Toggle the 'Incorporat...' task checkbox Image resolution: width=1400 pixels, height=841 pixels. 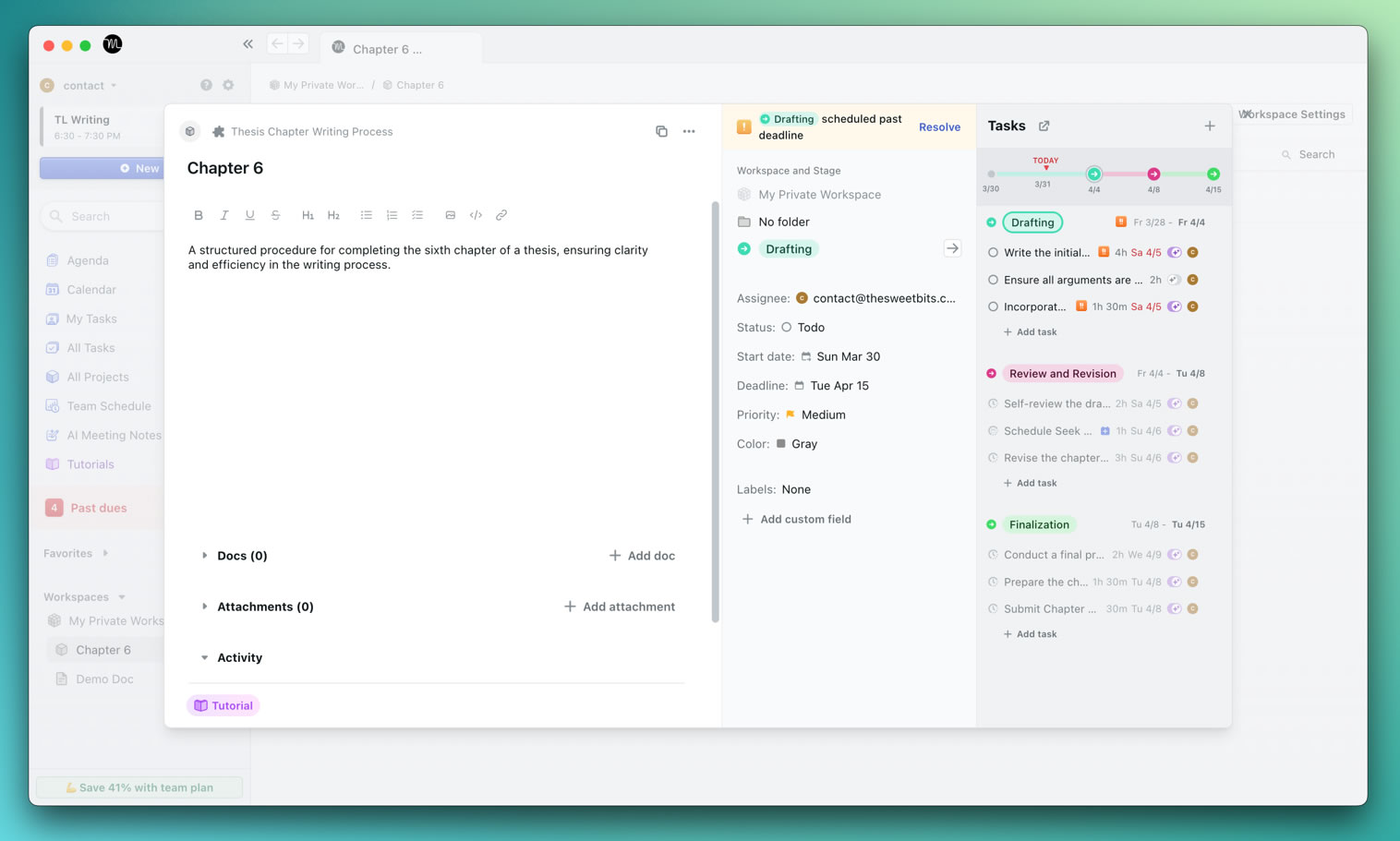993,306
